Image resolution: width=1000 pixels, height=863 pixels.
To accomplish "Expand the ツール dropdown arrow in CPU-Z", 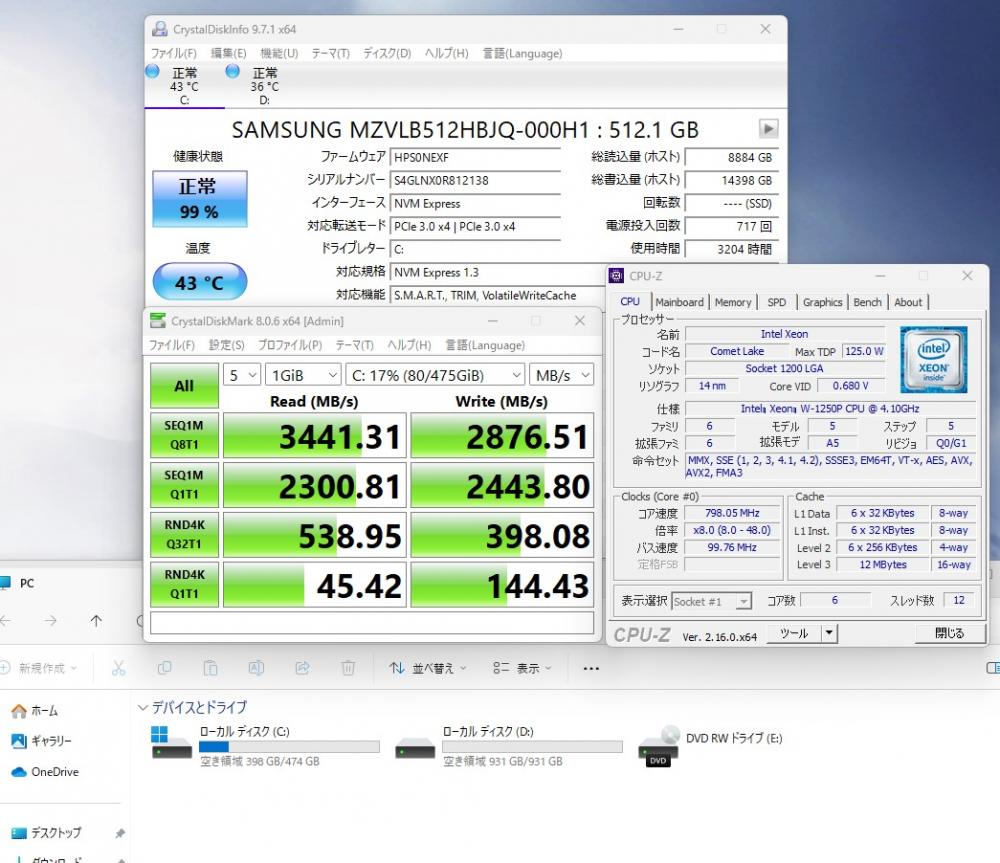I will pos(828,633).
